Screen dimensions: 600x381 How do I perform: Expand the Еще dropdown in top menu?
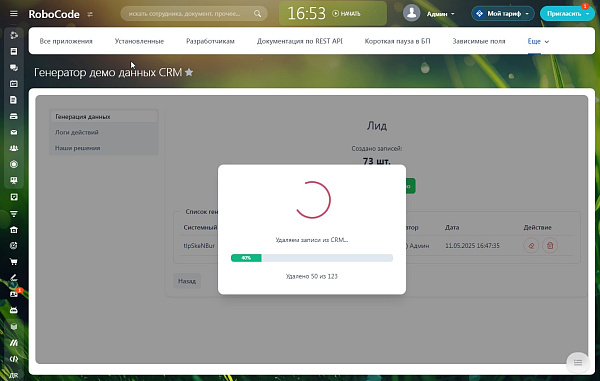(538, 41)
